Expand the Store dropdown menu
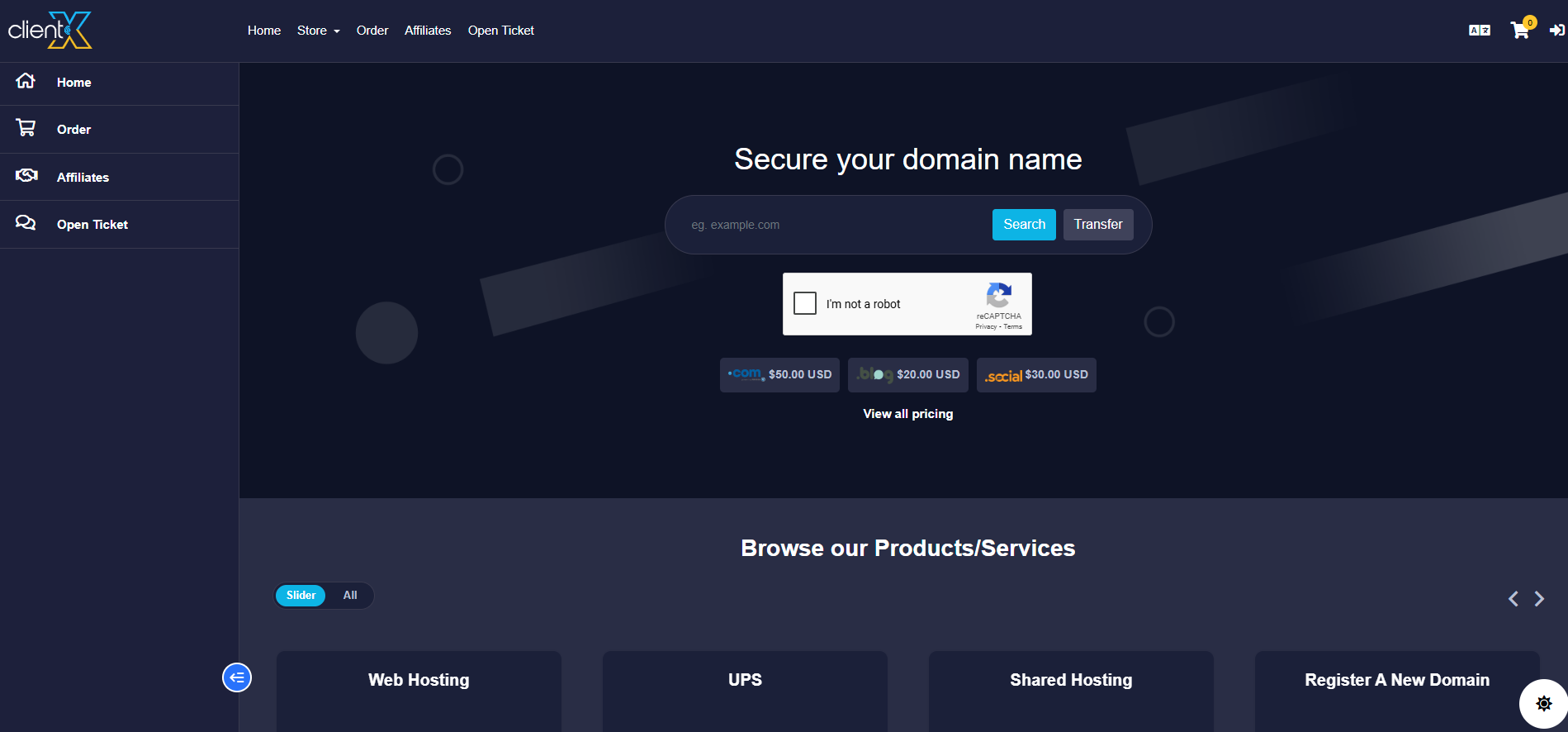The height and width of the screenshot is (732, 1568). click(x=318, y=31)
